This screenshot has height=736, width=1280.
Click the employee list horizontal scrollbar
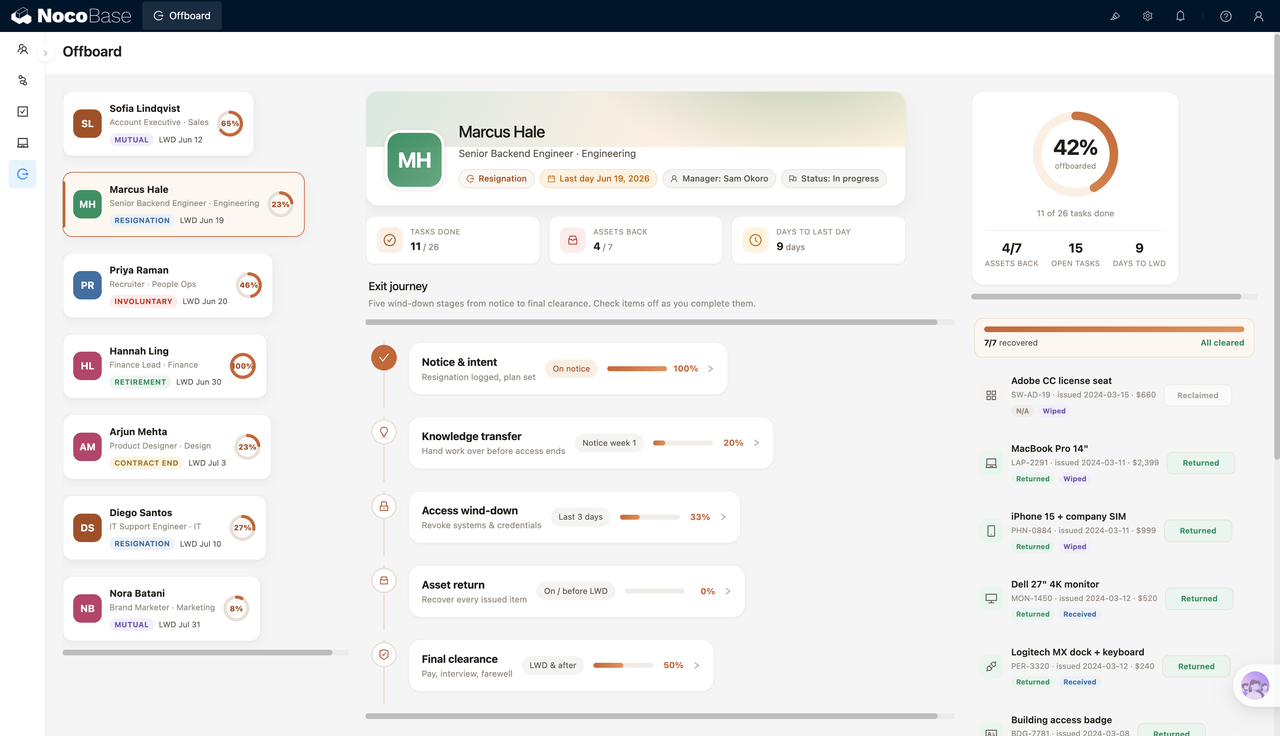197,653
